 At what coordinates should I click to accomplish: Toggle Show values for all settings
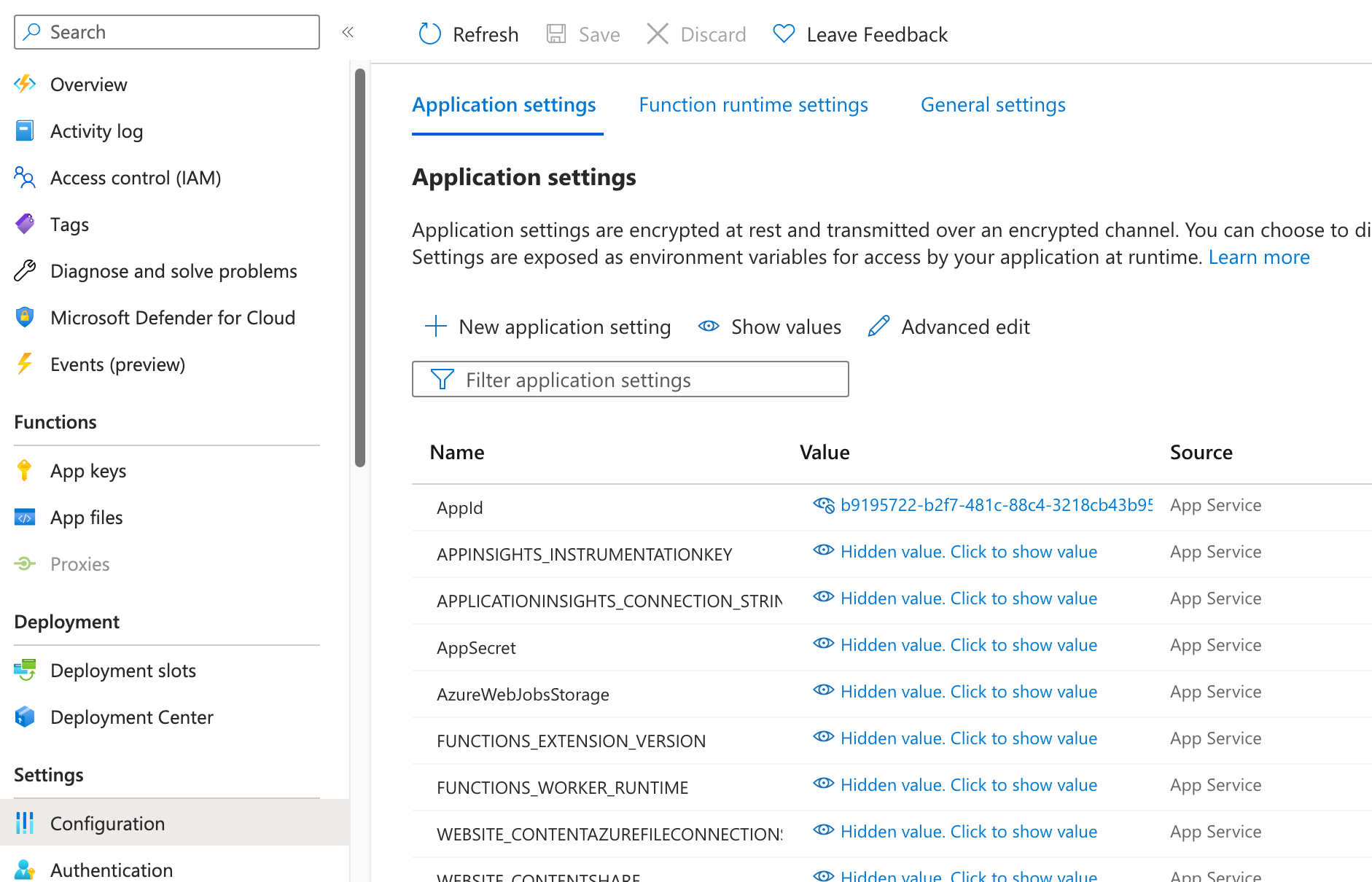pyautogui.click(x=770, y=327)
